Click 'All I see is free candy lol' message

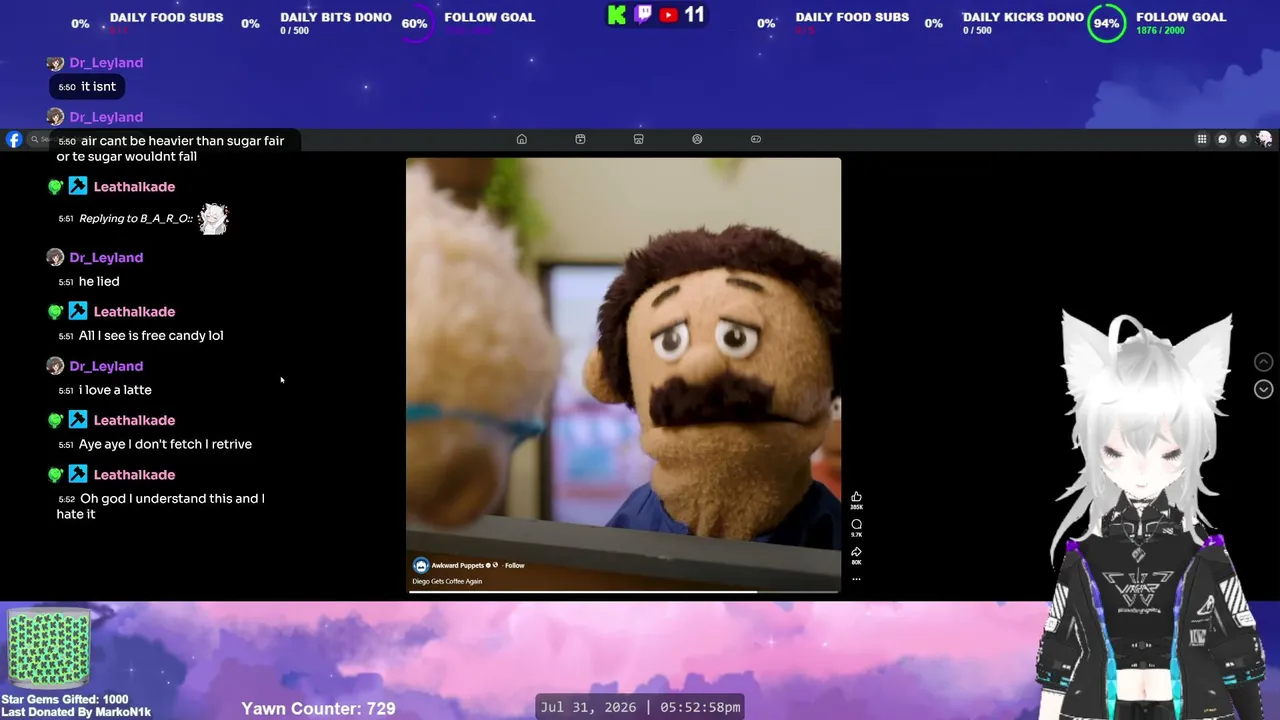tap(151, 335)
